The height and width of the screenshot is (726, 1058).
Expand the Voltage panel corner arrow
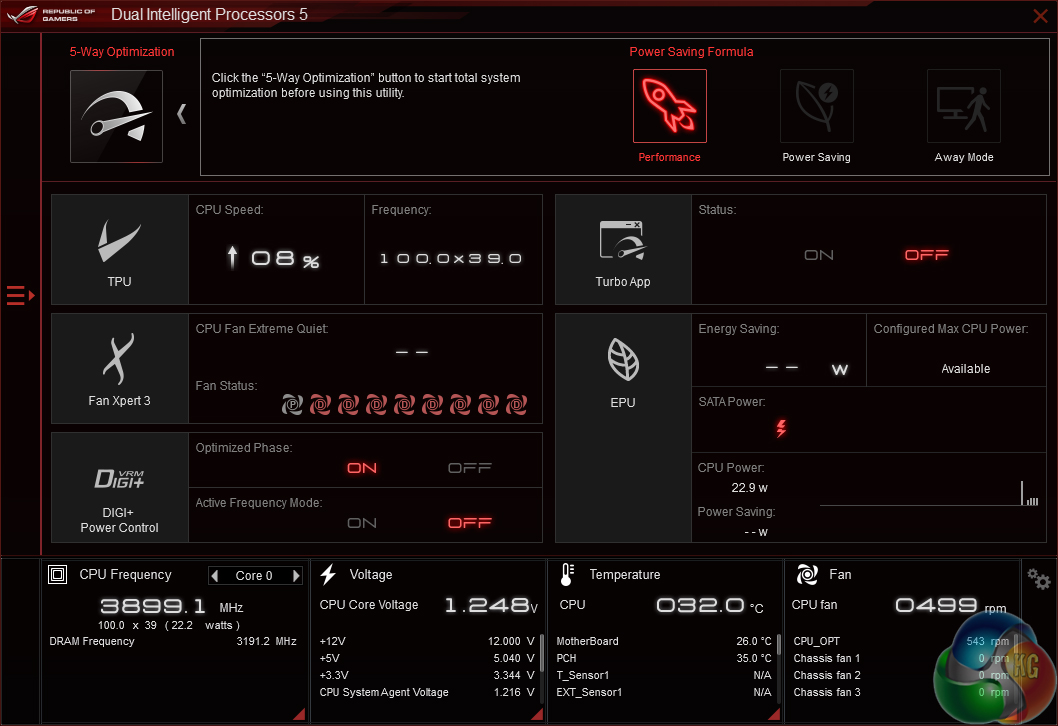tap(536, 714)
